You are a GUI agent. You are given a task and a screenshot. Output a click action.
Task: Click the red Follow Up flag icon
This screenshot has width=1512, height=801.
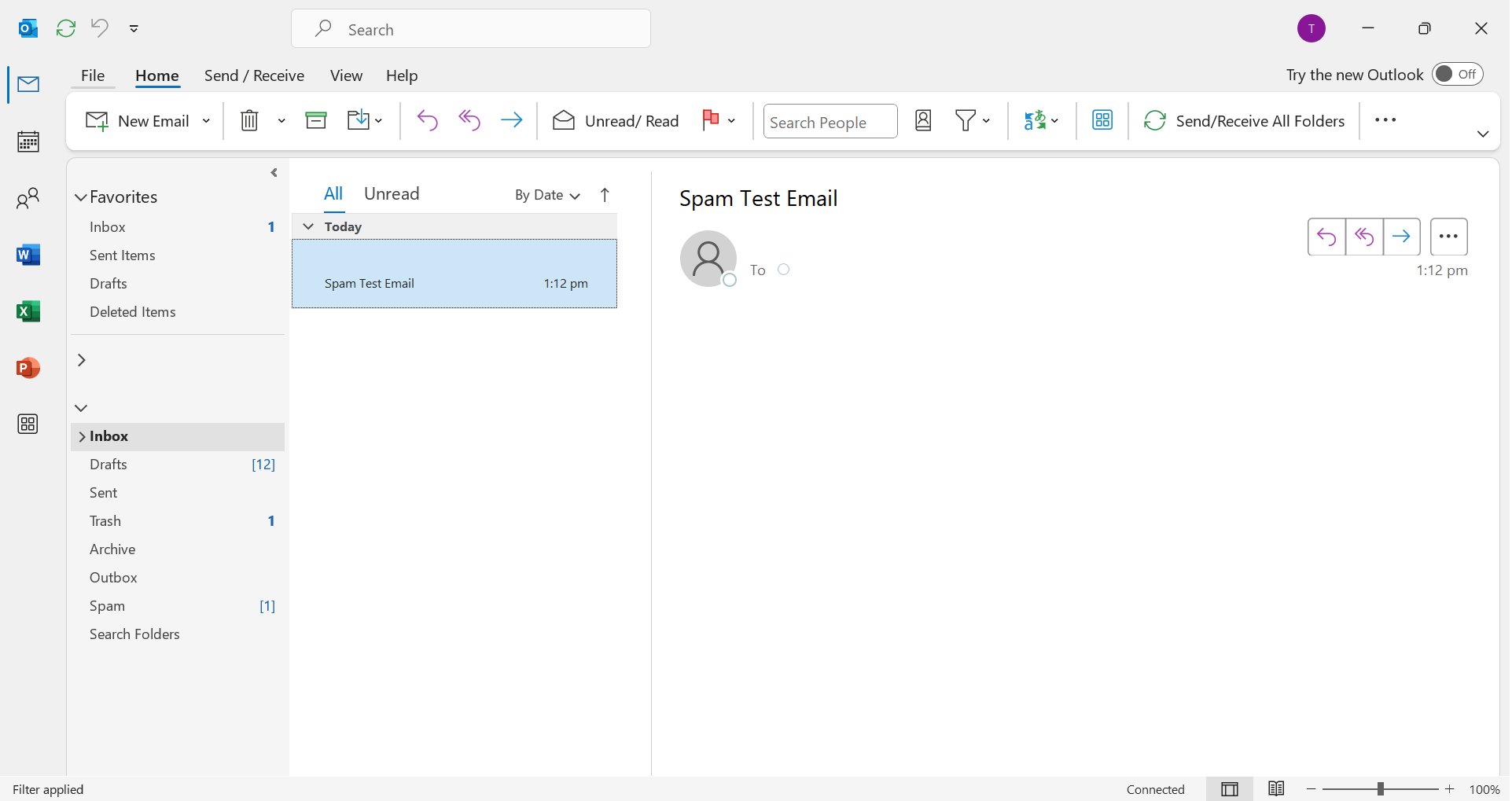click(x=711, y=119)
